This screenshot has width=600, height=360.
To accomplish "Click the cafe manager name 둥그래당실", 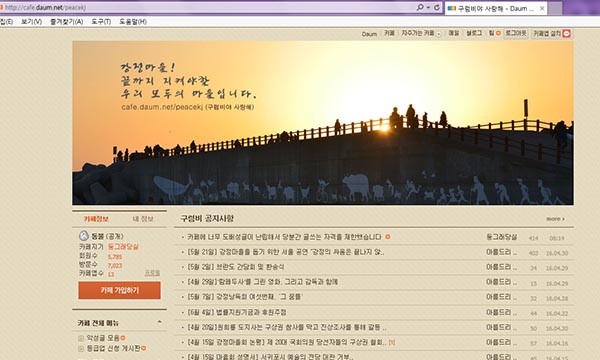I will pyautogui.click(x=123, y=247).
